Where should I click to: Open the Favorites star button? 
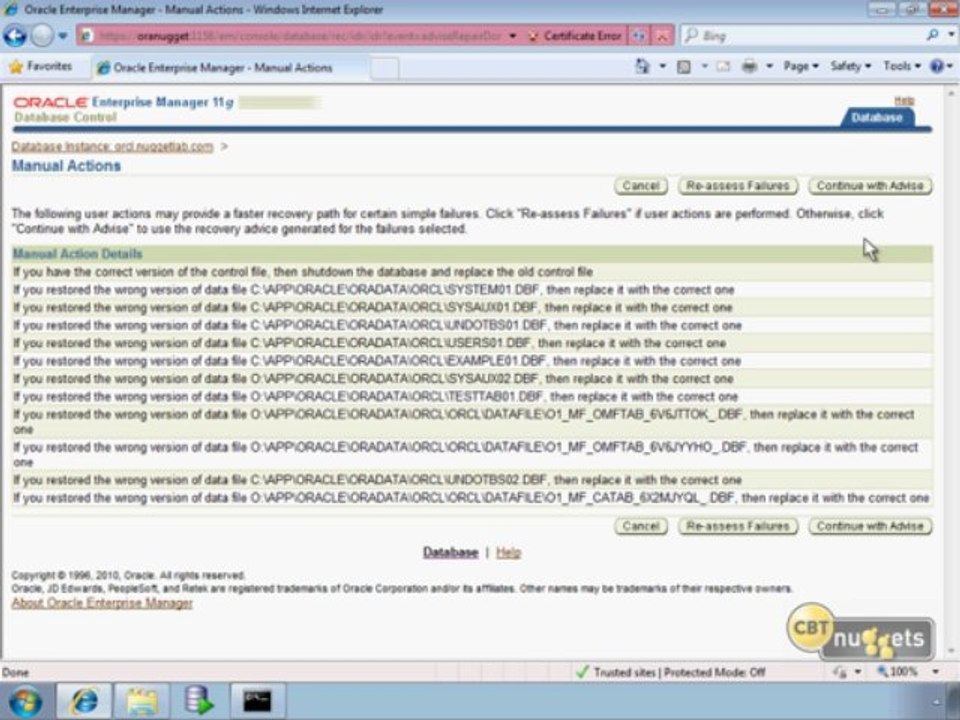[40, 66]
